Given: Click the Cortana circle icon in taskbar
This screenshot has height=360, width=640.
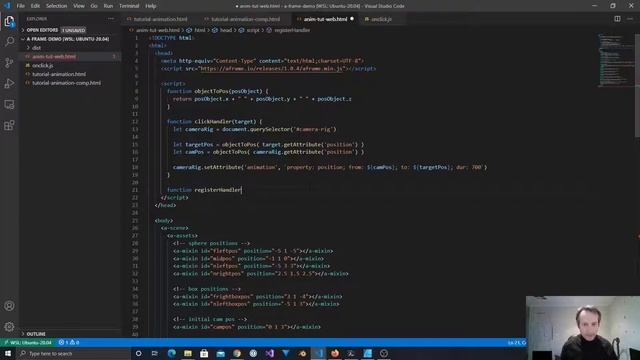Looking at the screenshot, I should tap(138, 353).
